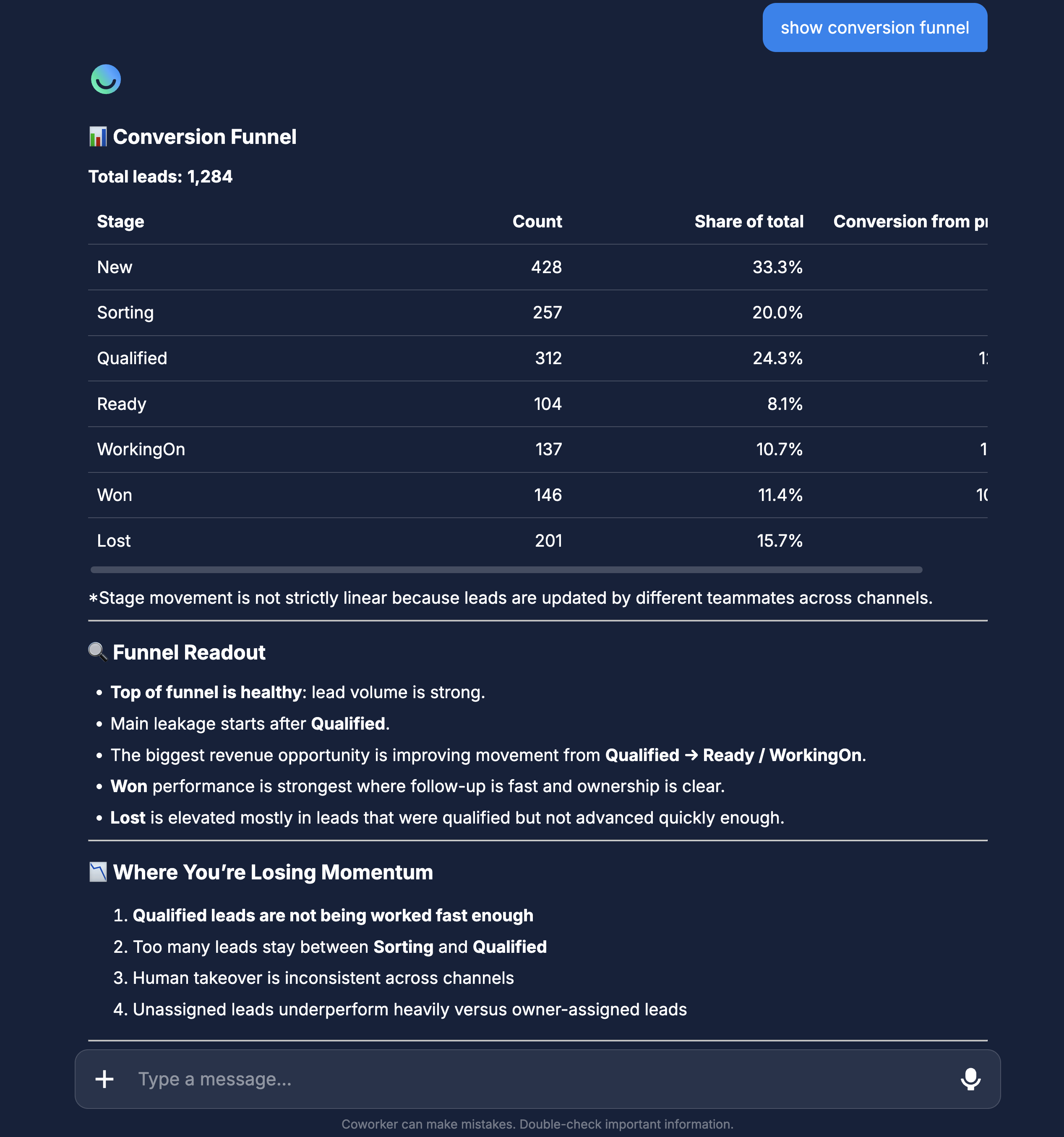
Task: Focus the 'Type a message...' input field
Action: point(538,1079)
